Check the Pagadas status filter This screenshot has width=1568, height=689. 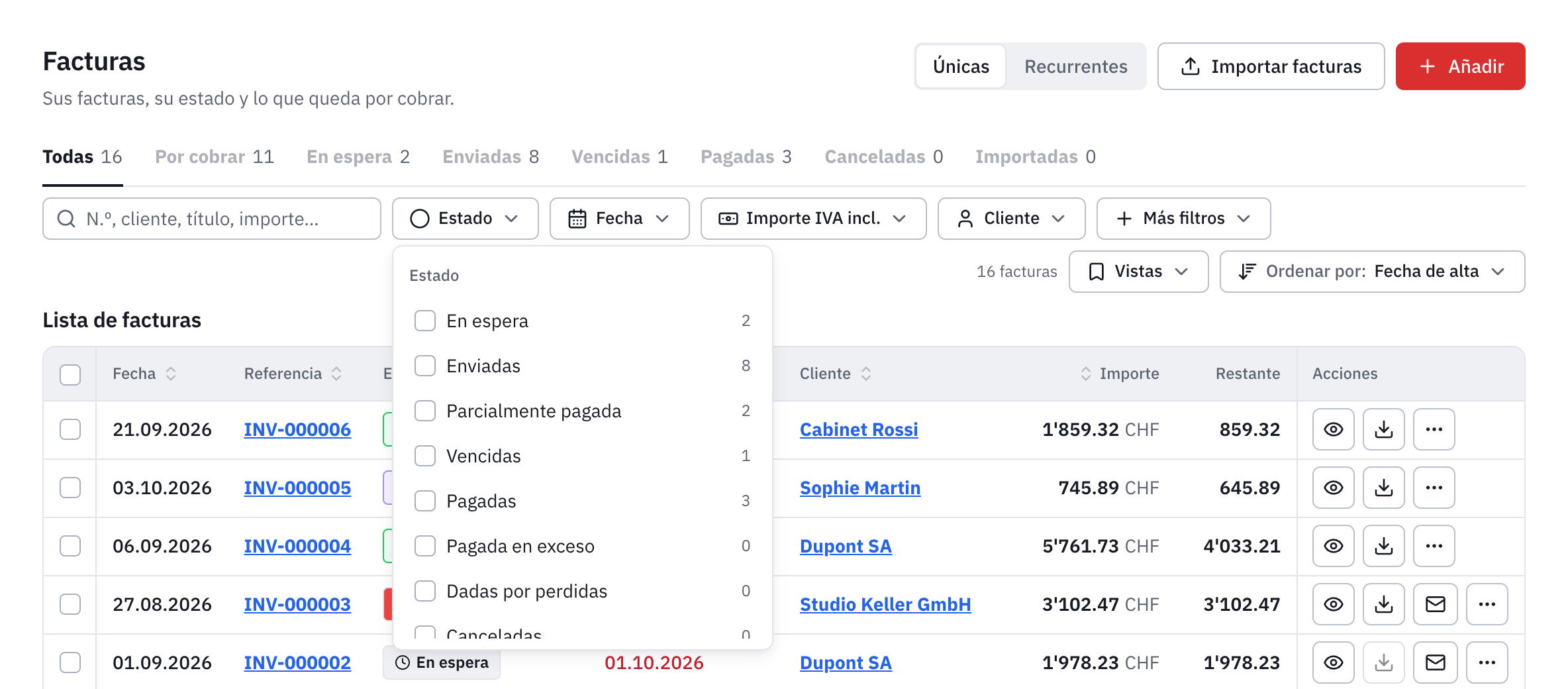(x=424, y=501)
